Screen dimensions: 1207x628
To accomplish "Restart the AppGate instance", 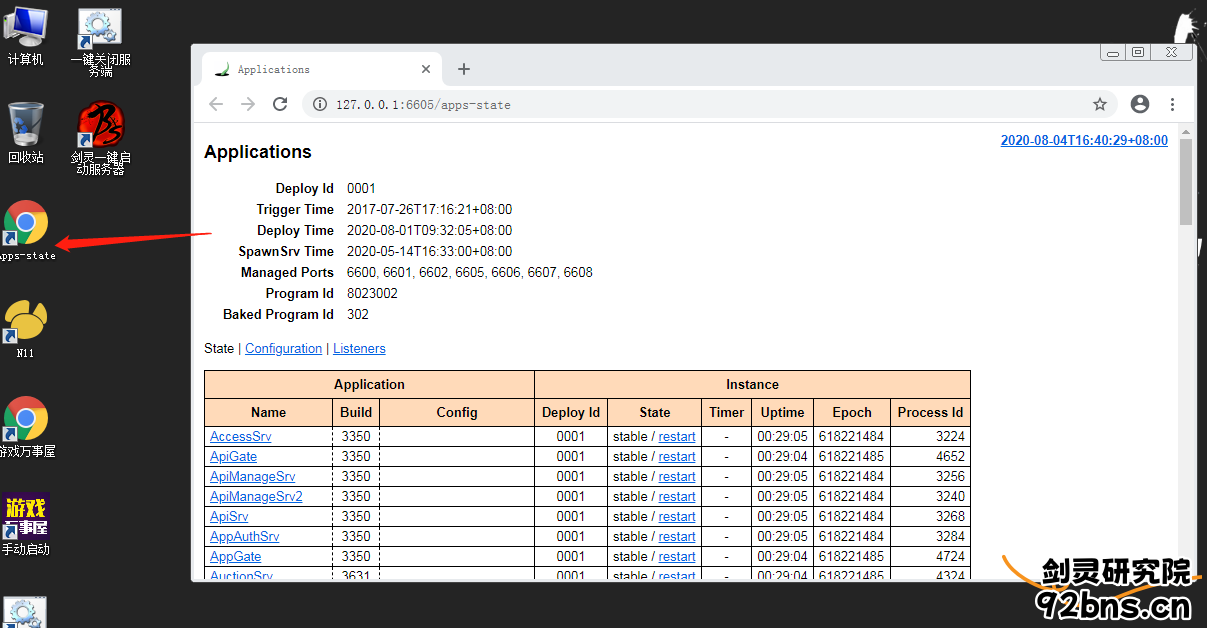I will [677, 557].
